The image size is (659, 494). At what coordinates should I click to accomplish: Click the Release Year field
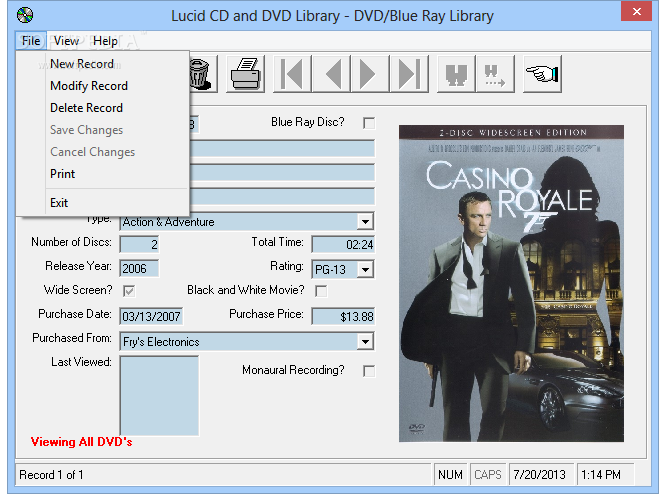140,268
